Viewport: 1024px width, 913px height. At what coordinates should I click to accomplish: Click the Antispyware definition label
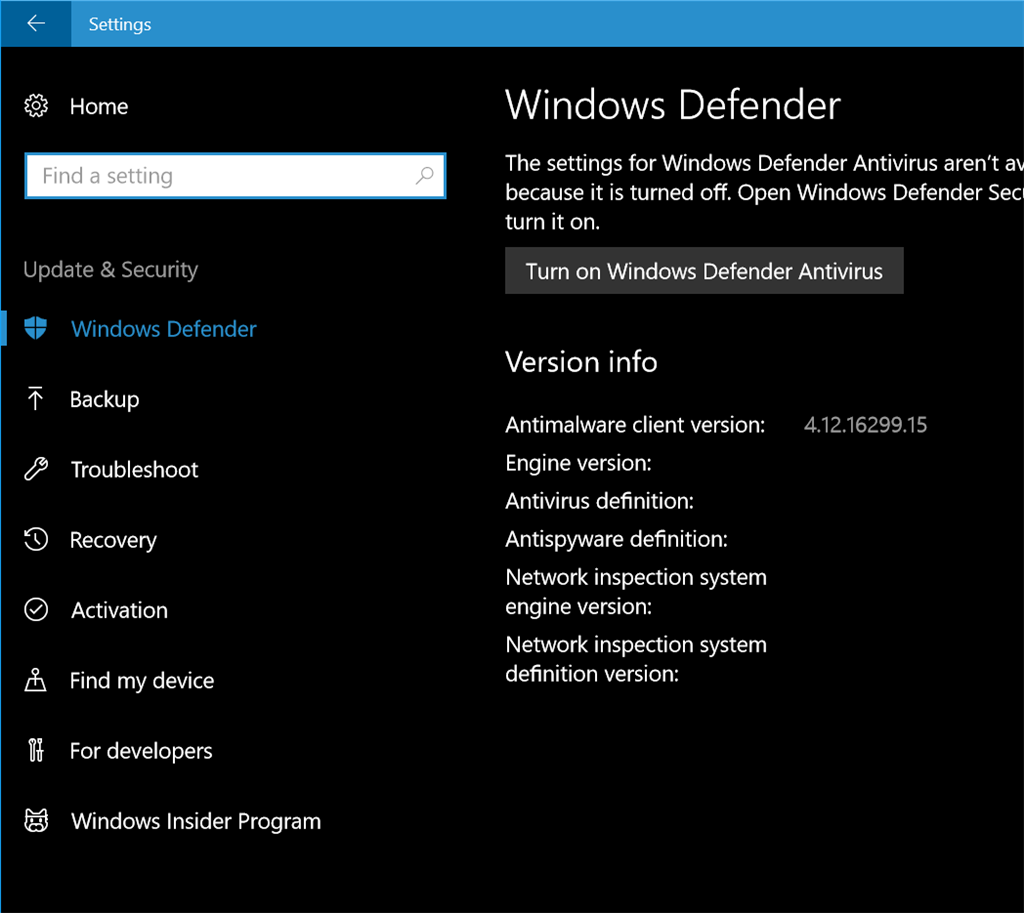(x=616, y=539)
